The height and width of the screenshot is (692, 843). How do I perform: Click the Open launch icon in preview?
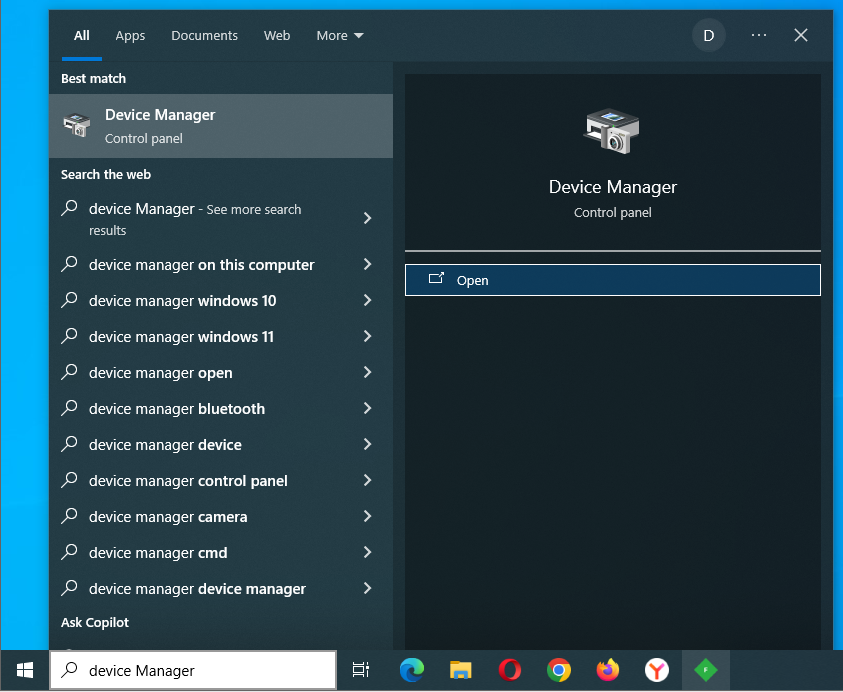(x=436, y=278)
